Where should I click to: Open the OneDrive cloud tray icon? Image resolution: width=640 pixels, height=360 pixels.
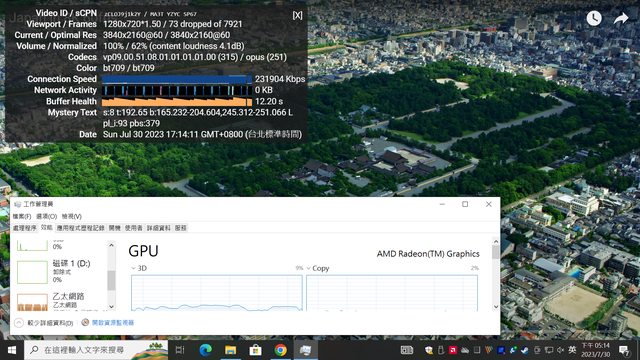pos(465,350)
